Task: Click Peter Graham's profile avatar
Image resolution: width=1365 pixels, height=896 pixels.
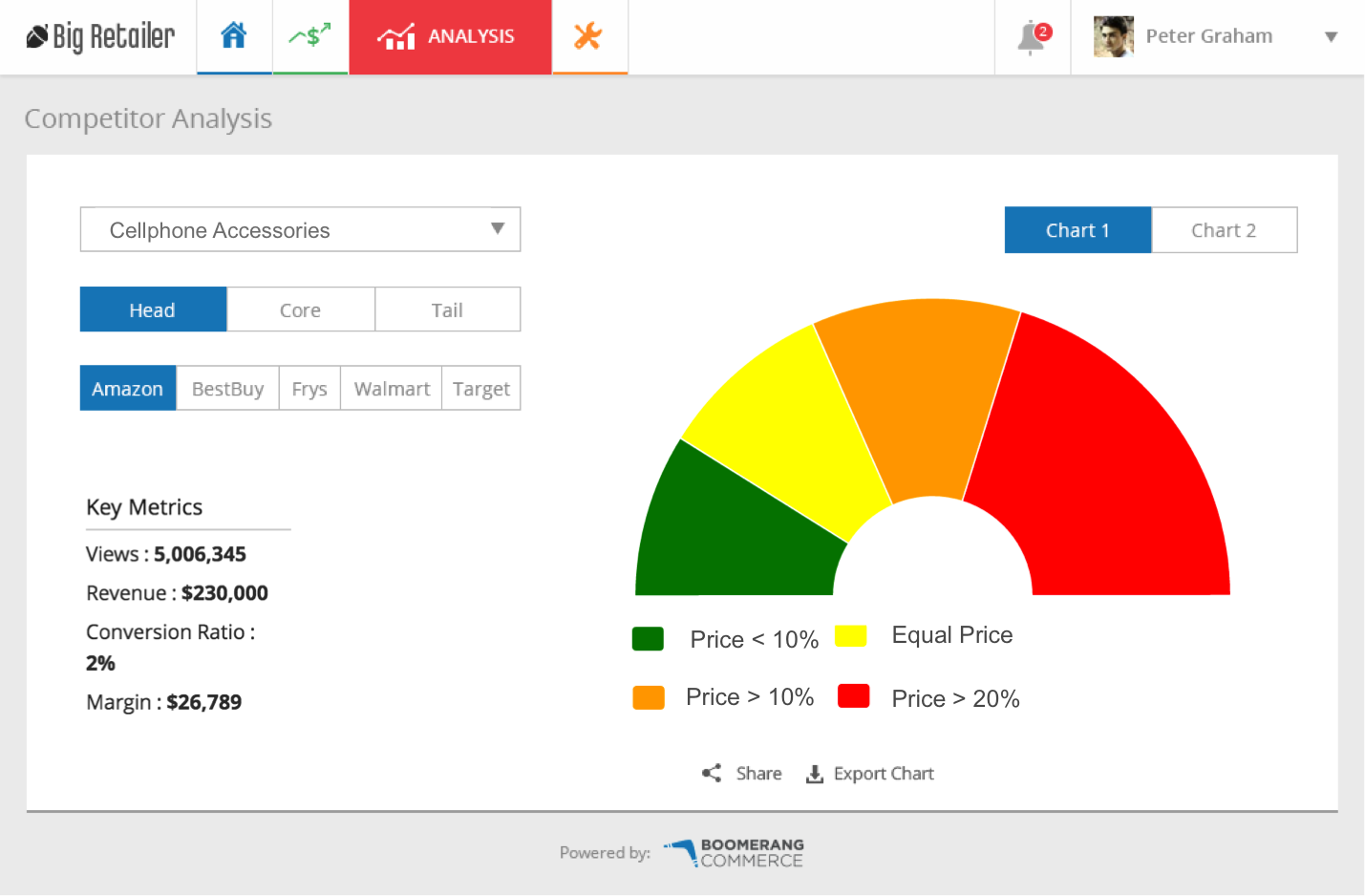Action: [1113, 36]
